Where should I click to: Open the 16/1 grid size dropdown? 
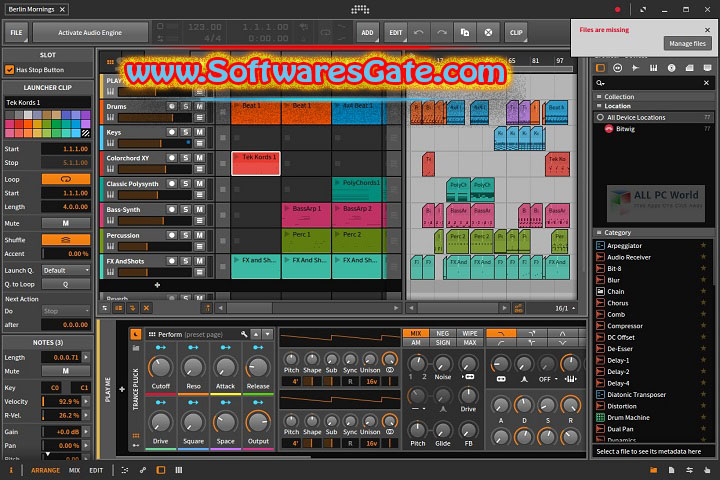564,308
